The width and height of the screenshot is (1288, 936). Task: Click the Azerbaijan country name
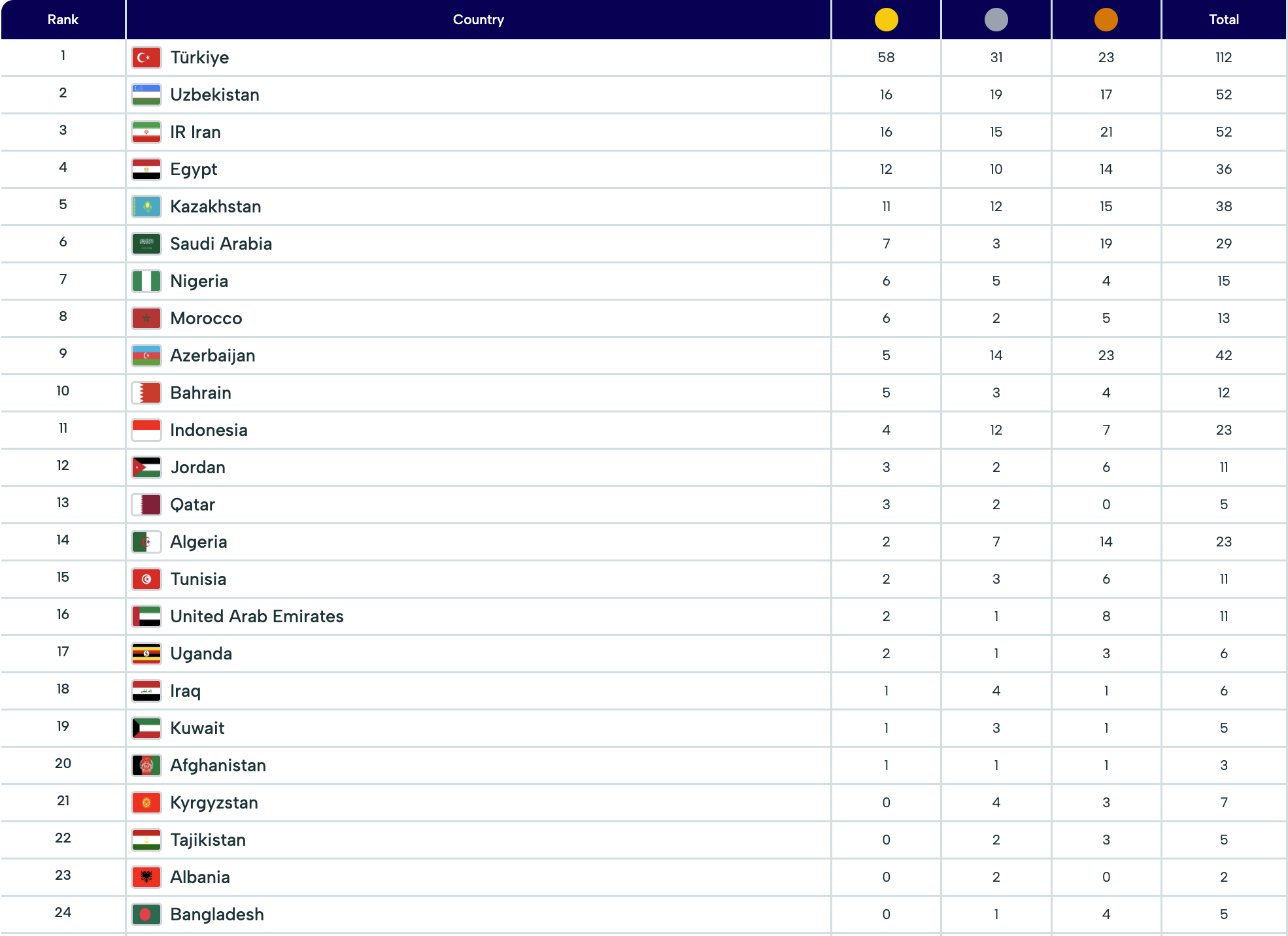pyautogui.click(x=212, y=356)
